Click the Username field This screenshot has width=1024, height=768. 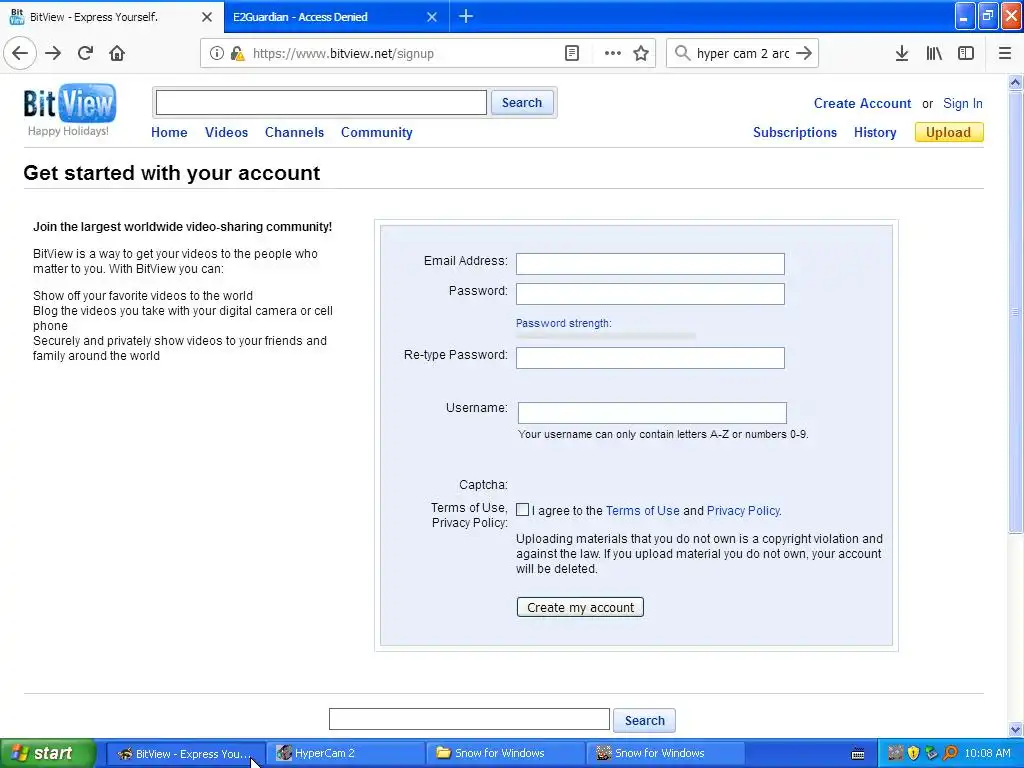tap(652, 413)
